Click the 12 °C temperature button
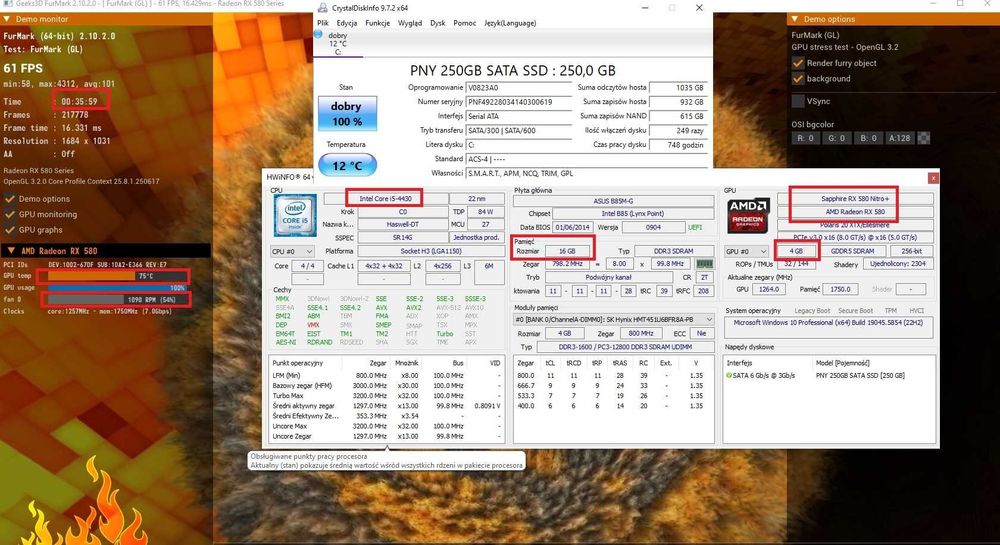The width and height of the screenshot is (1000, 545). (x=347, y=165)
